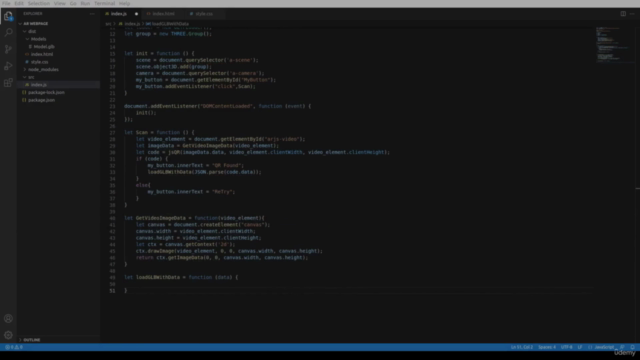Screen dimensions: 640x360
Task: Click the Ln 51, Col 2 cursor position
Action: pyautogui.click(x=522, y=347)
